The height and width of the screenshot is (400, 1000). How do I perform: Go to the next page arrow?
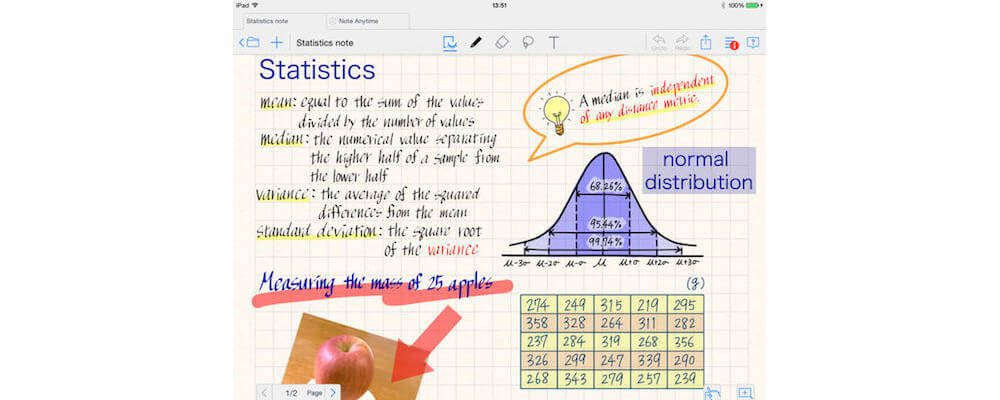(333, 392)
